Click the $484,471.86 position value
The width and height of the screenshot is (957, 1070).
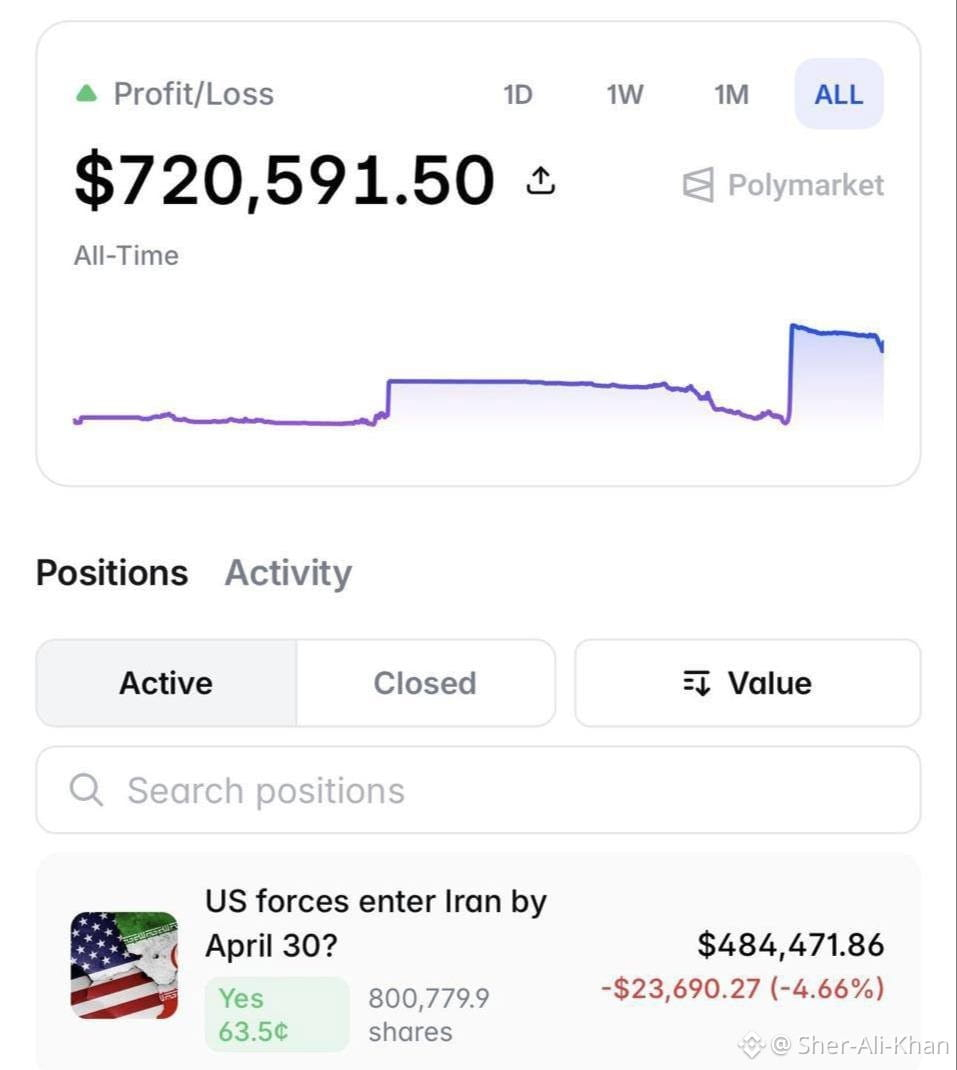[790, 945]
